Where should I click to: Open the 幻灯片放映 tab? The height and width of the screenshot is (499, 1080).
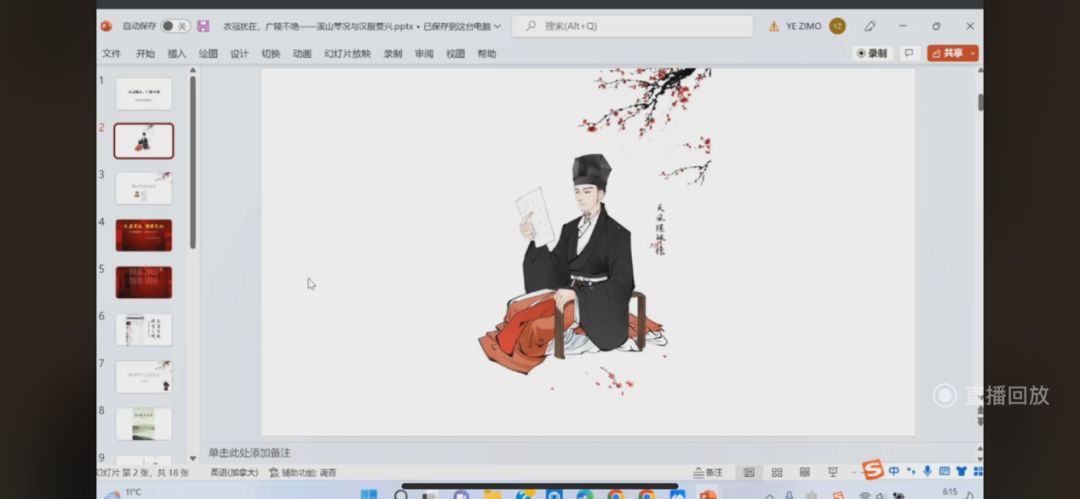pos(348,54)
